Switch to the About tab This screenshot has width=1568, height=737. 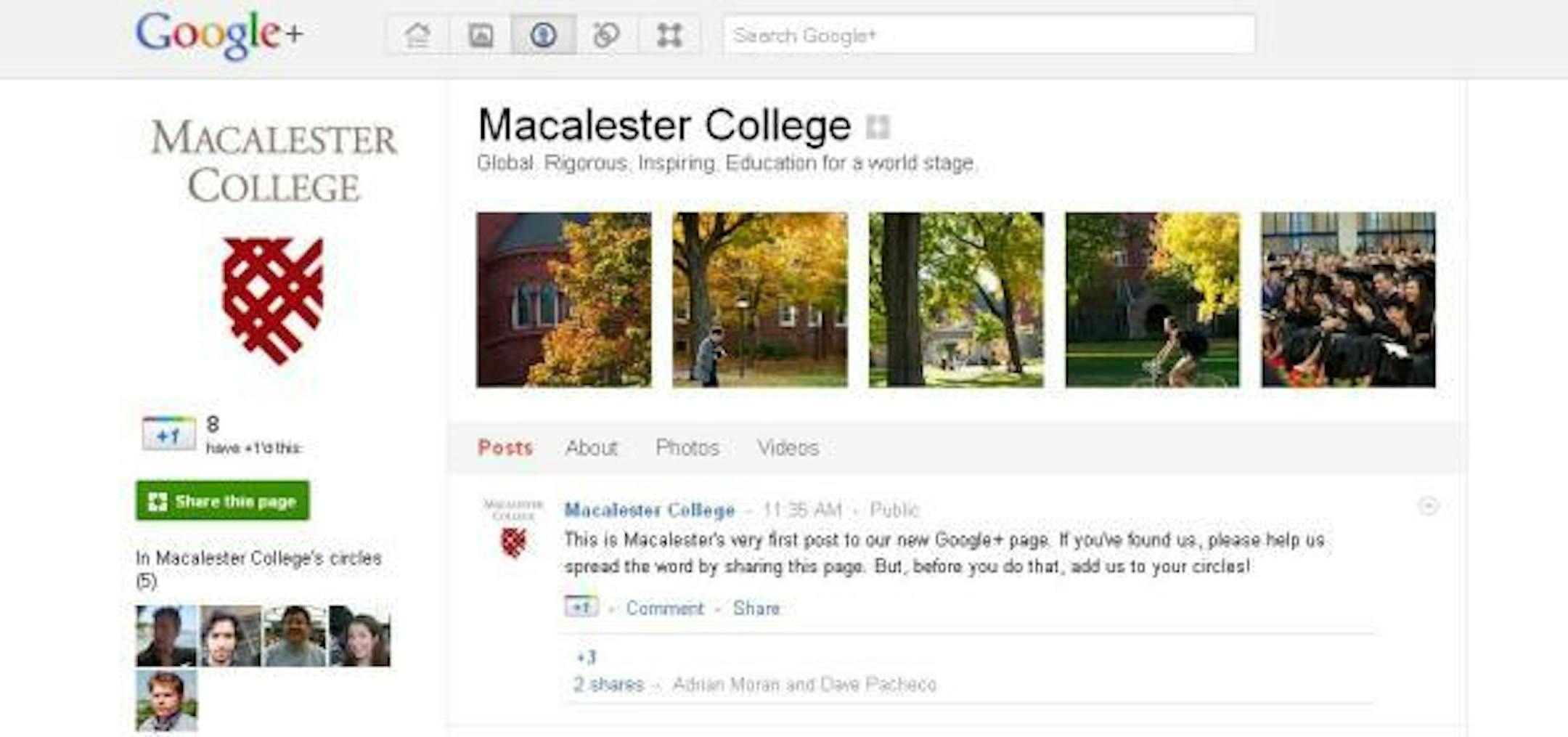click(592, 448)
